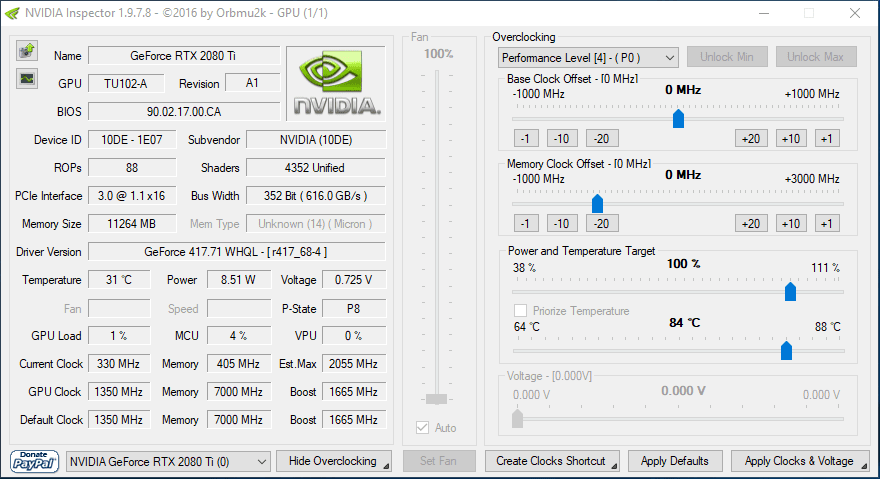Click the Voltage value 0.725 V

tap(354, 280)
